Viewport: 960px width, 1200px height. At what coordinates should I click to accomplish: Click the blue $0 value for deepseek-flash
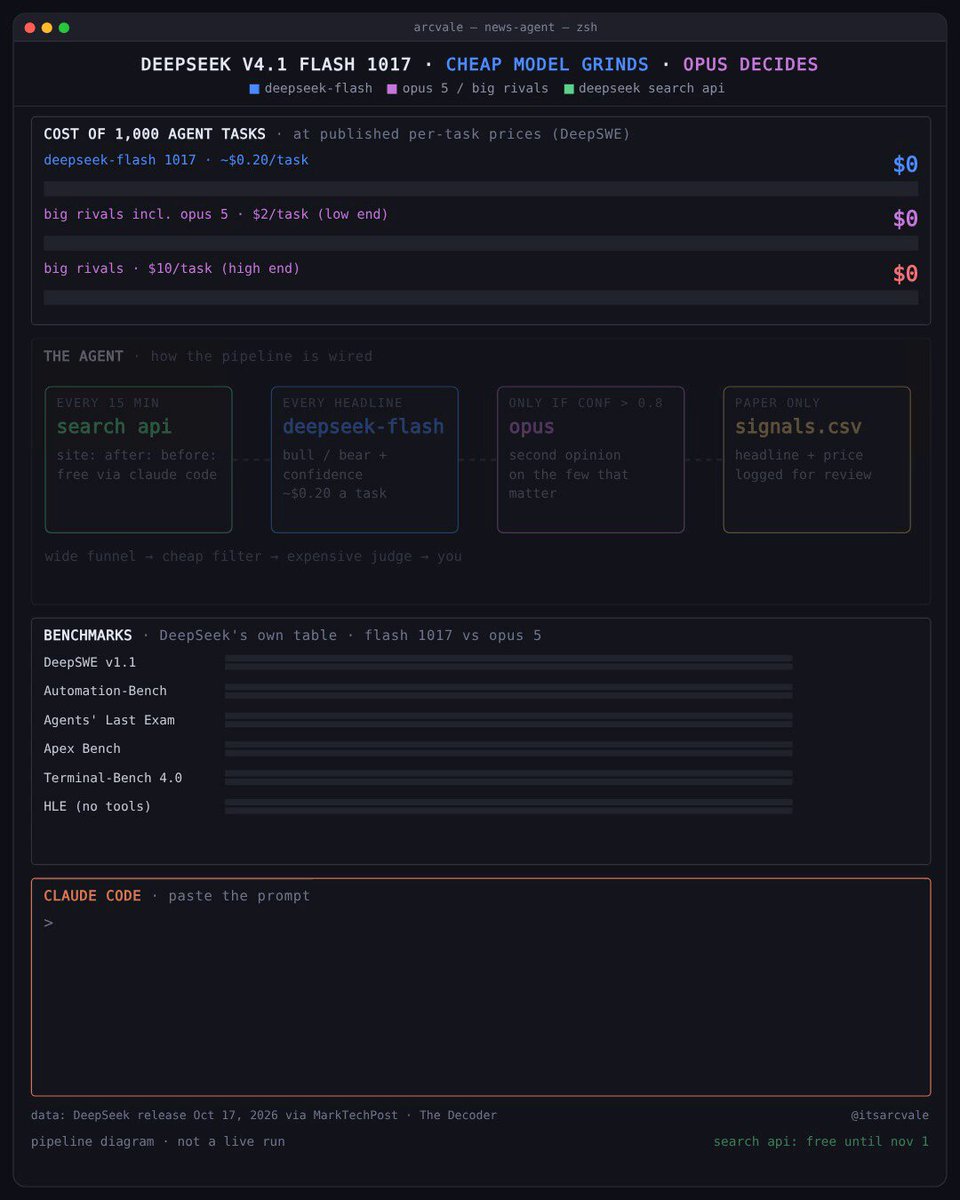point(905,164)
